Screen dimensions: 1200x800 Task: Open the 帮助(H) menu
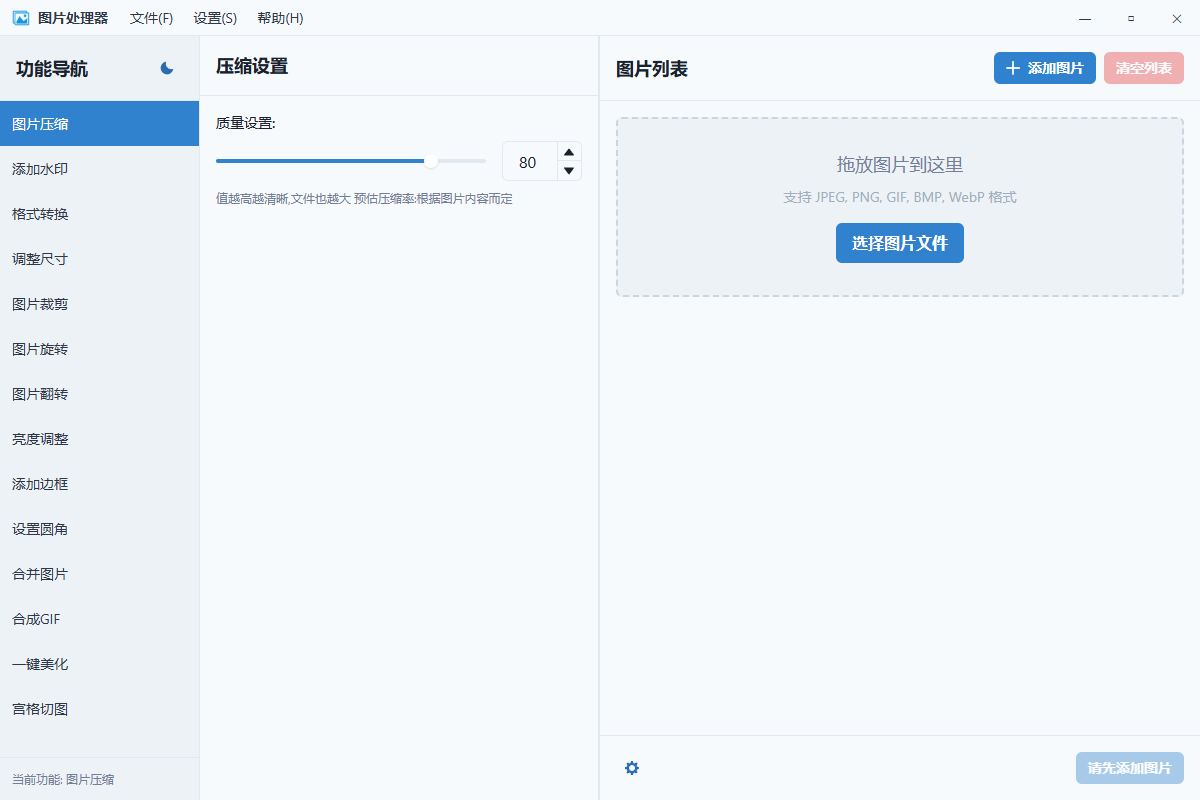[x=280, y=18]
